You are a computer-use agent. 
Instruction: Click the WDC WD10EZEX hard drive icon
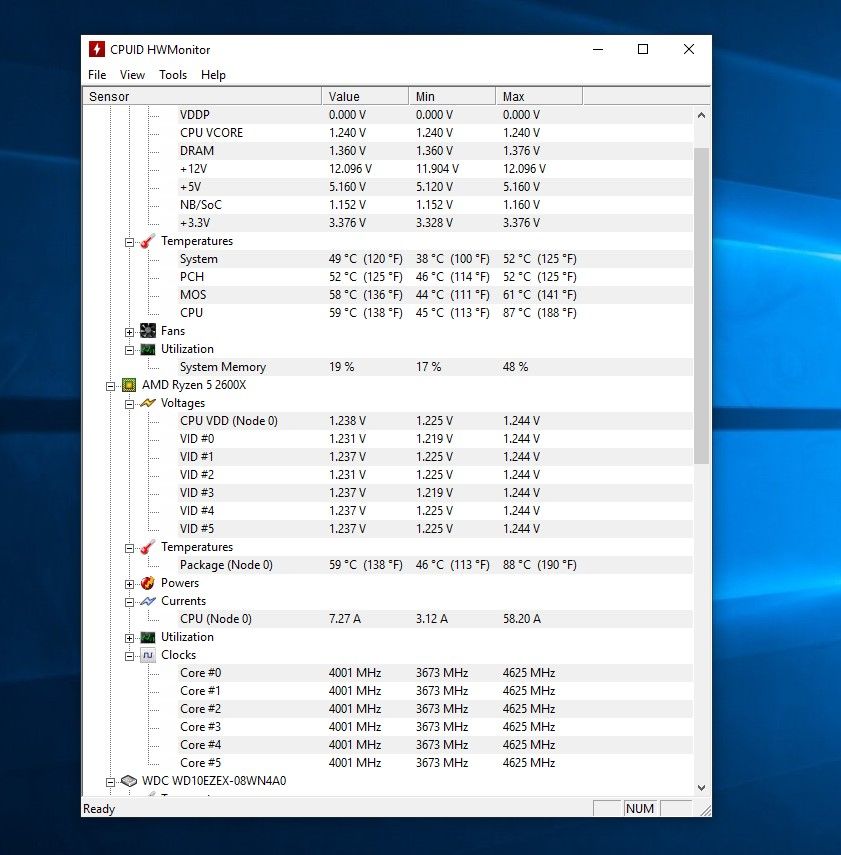(x=129, y=781)
